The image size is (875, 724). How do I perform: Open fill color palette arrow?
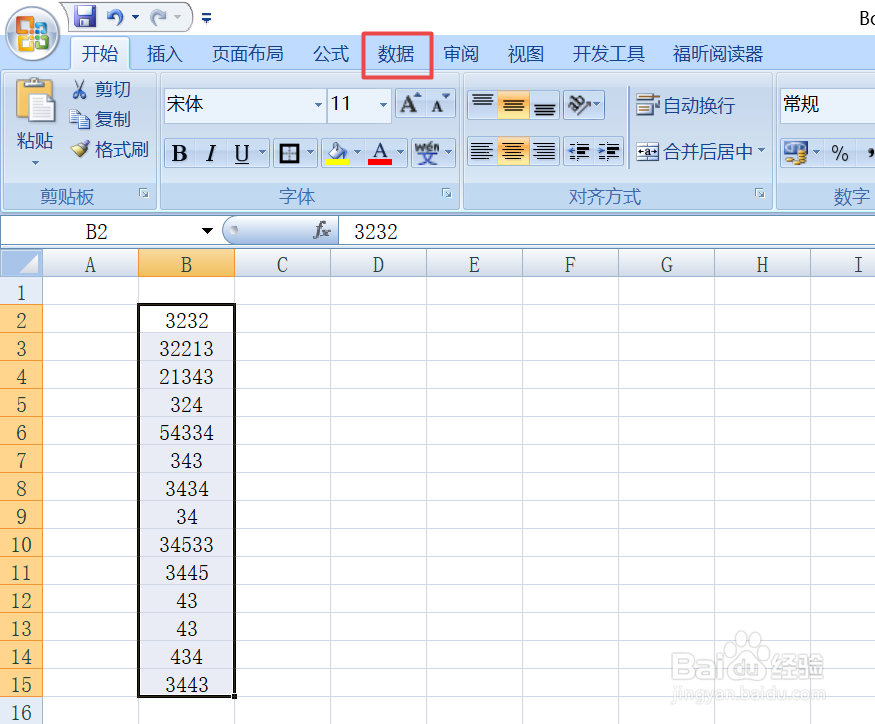(x=358, y=152)
